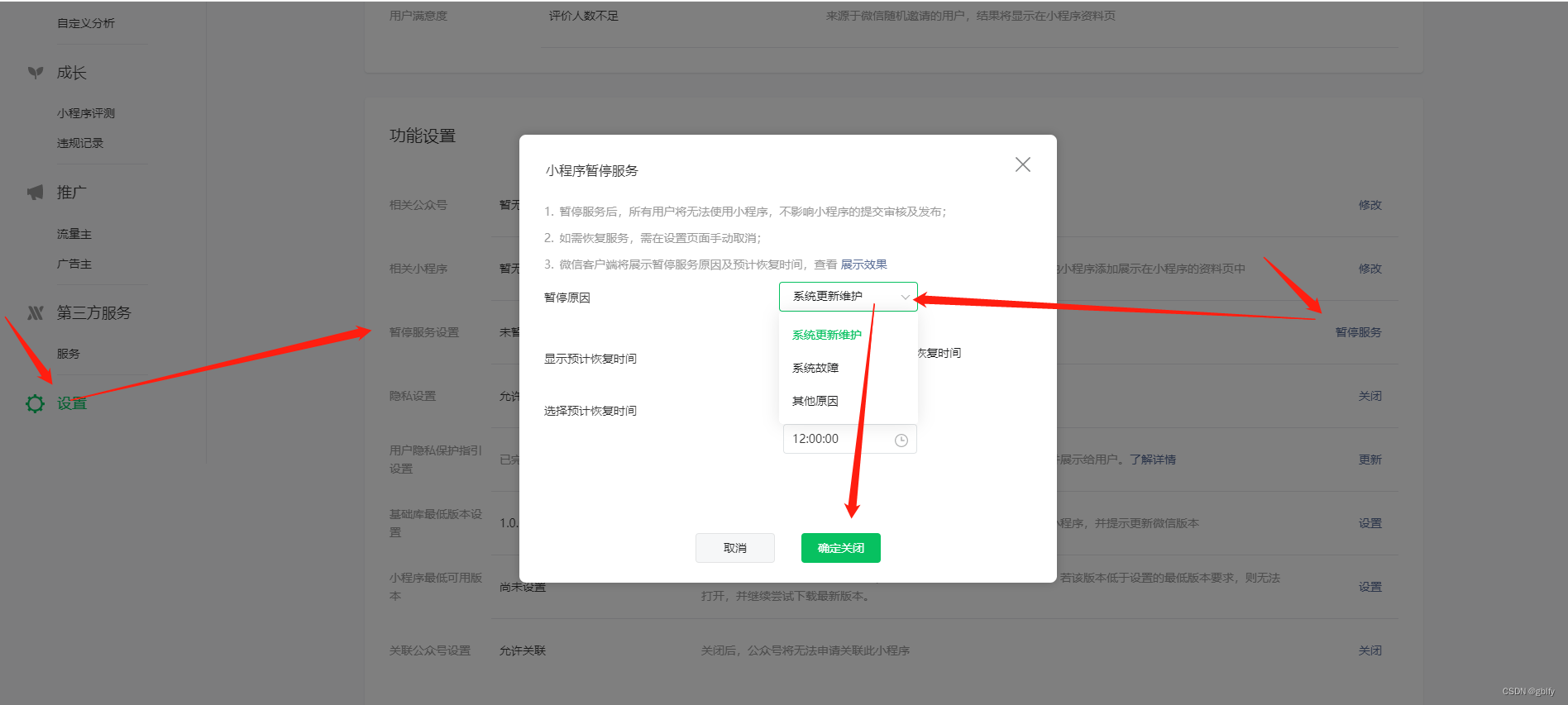The image size is (1568, 705).
Task: Click 设置 in the 基础库最低版本 row
Action: [1370, 523]
